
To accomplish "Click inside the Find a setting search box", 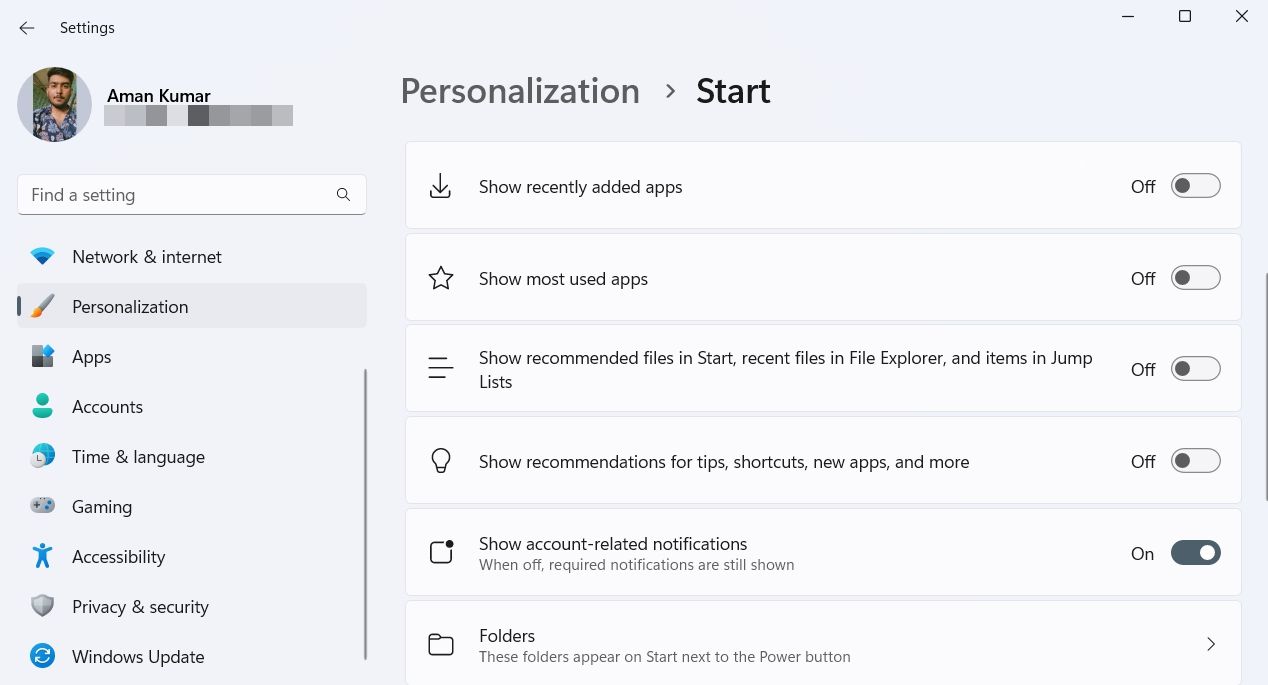I will click(x=180, y=194).
